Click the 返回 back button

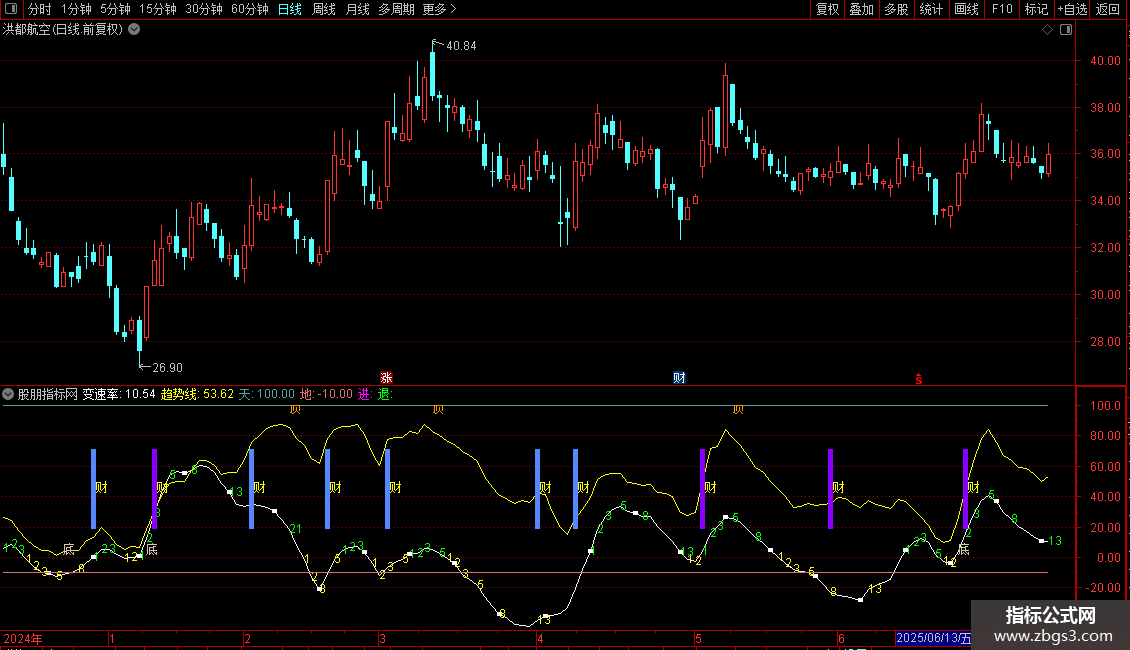[1108, 10]
